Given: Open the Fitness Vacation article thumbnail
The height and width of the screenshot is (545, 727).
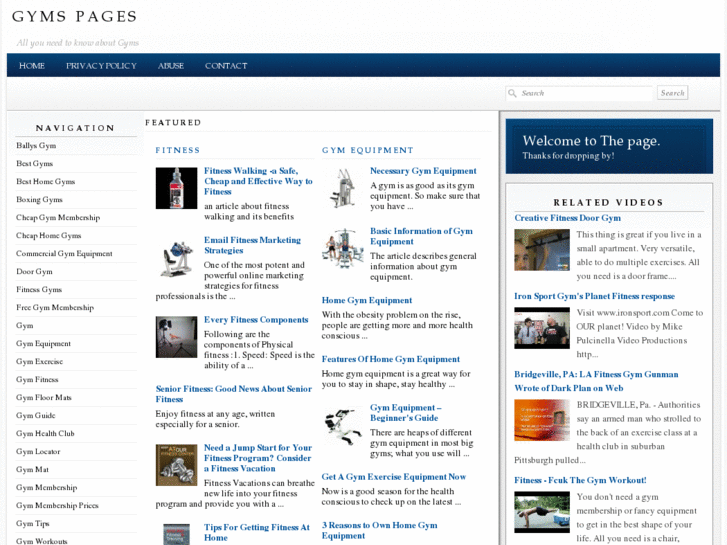Looking at the screenshot, I should pos(176,465).
